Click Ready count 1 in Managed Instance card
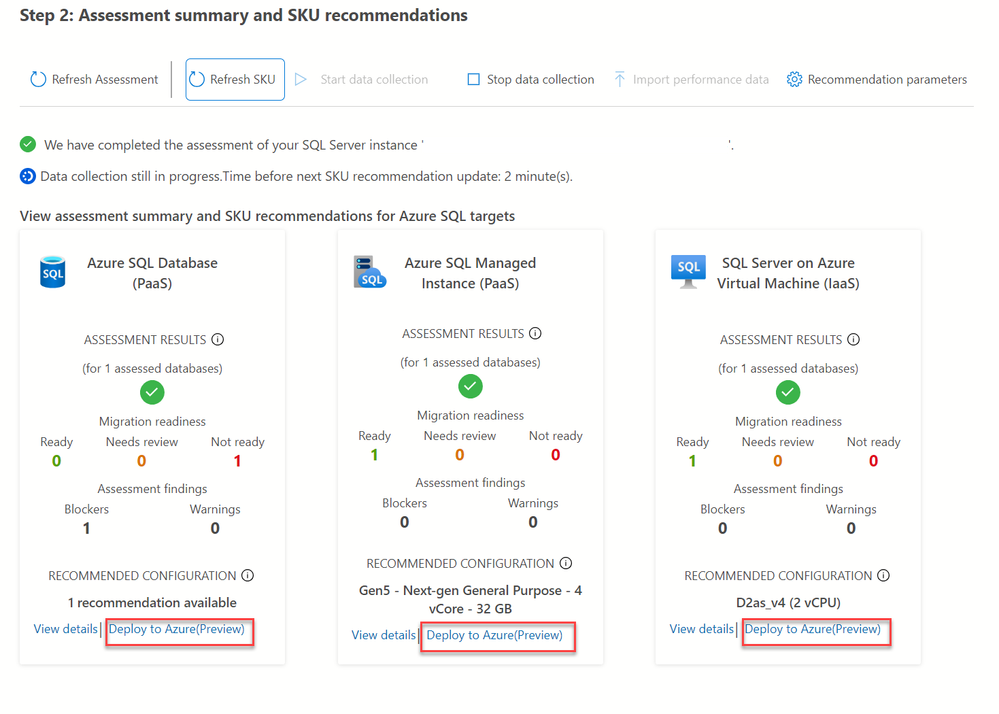Image resolution: width=999 pixels, height=714 pixels. [375, 455]
